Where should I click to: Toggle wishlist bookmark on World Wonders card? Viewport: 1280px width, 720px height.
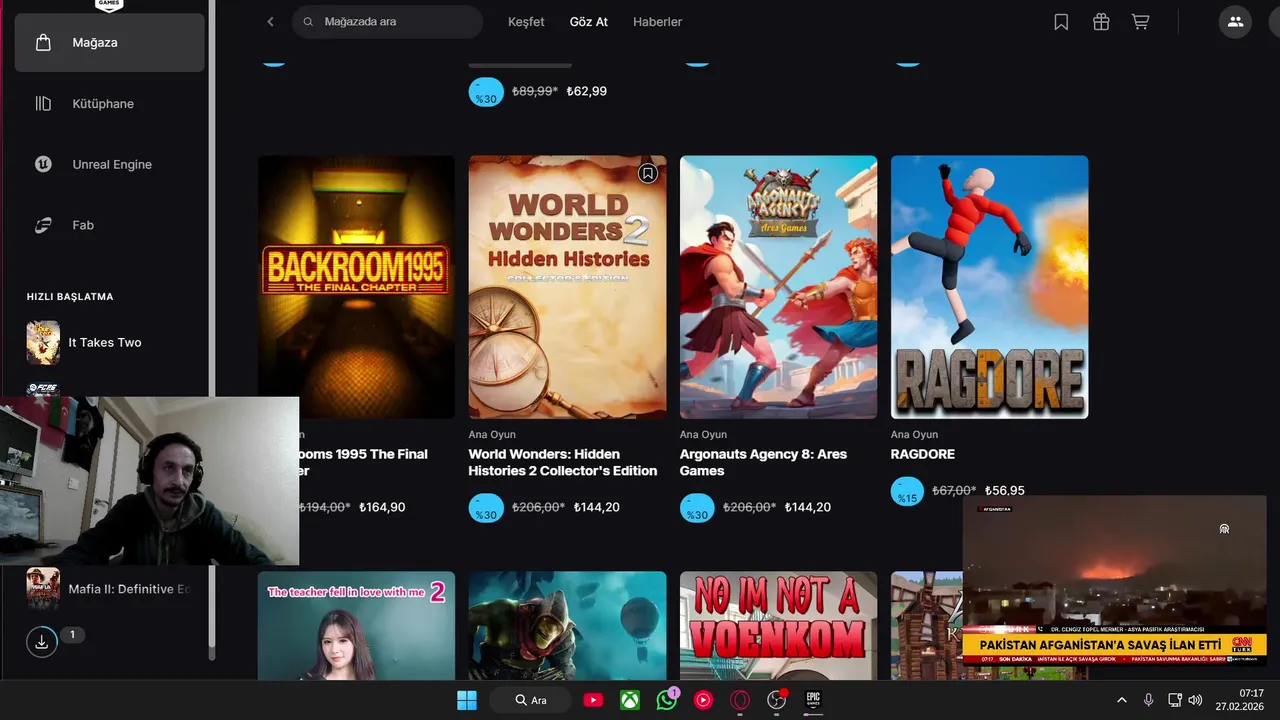(x=648, y=174)
